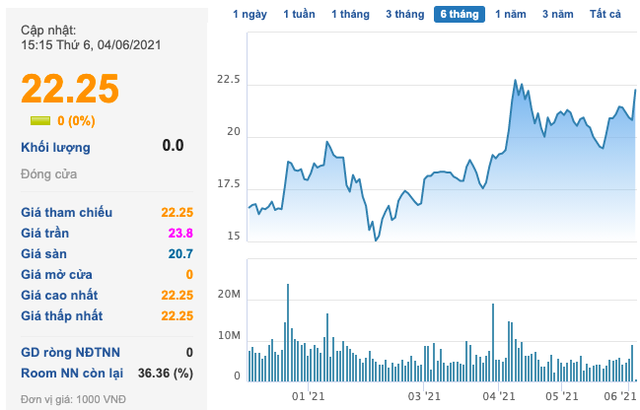The height and width of the screenshot is (410, 640).
Task: Click the large 22.25 current price
Action: pos(70,89)
